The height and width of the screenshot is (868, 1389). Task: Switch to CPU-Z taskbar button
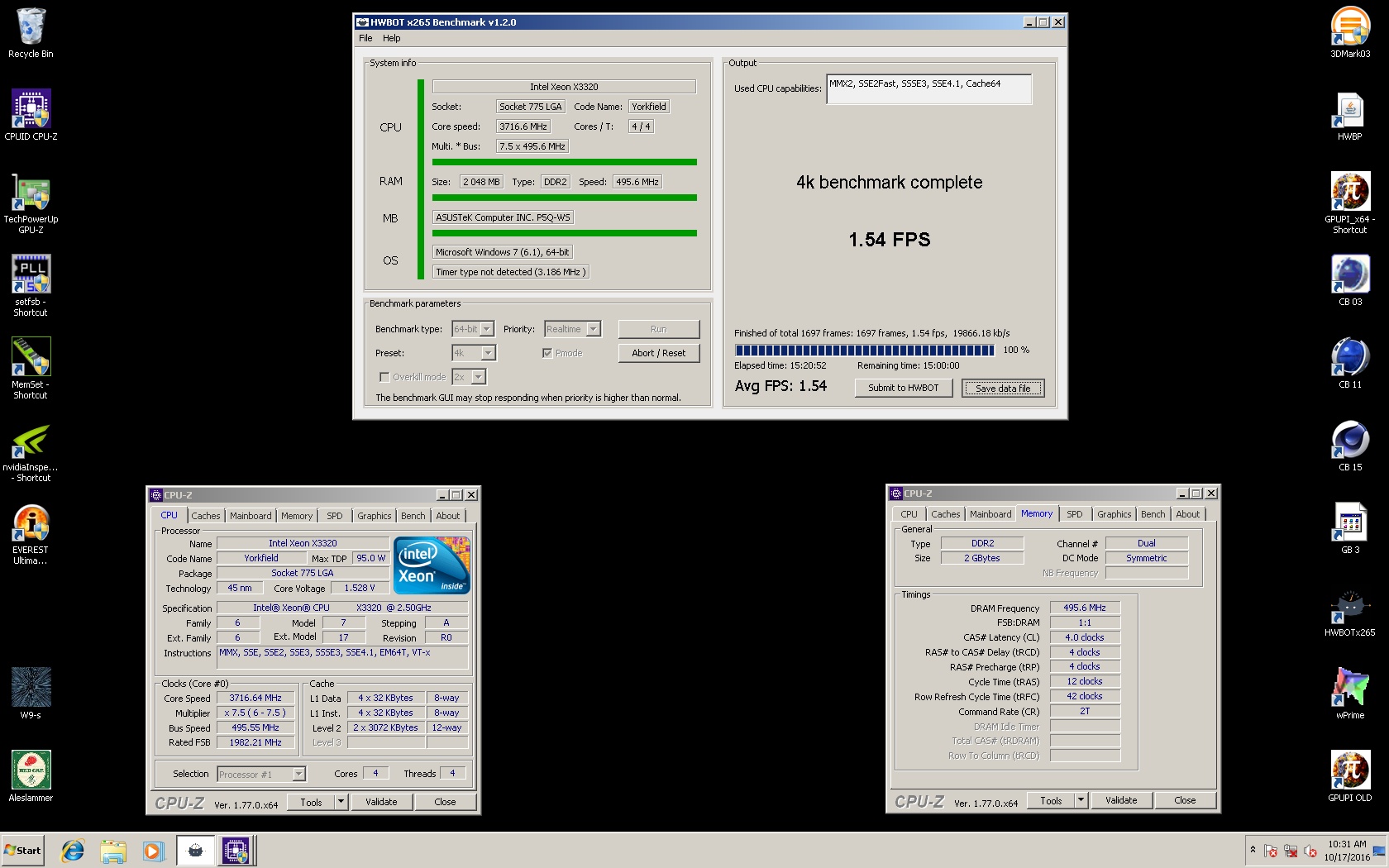(236, 850)
